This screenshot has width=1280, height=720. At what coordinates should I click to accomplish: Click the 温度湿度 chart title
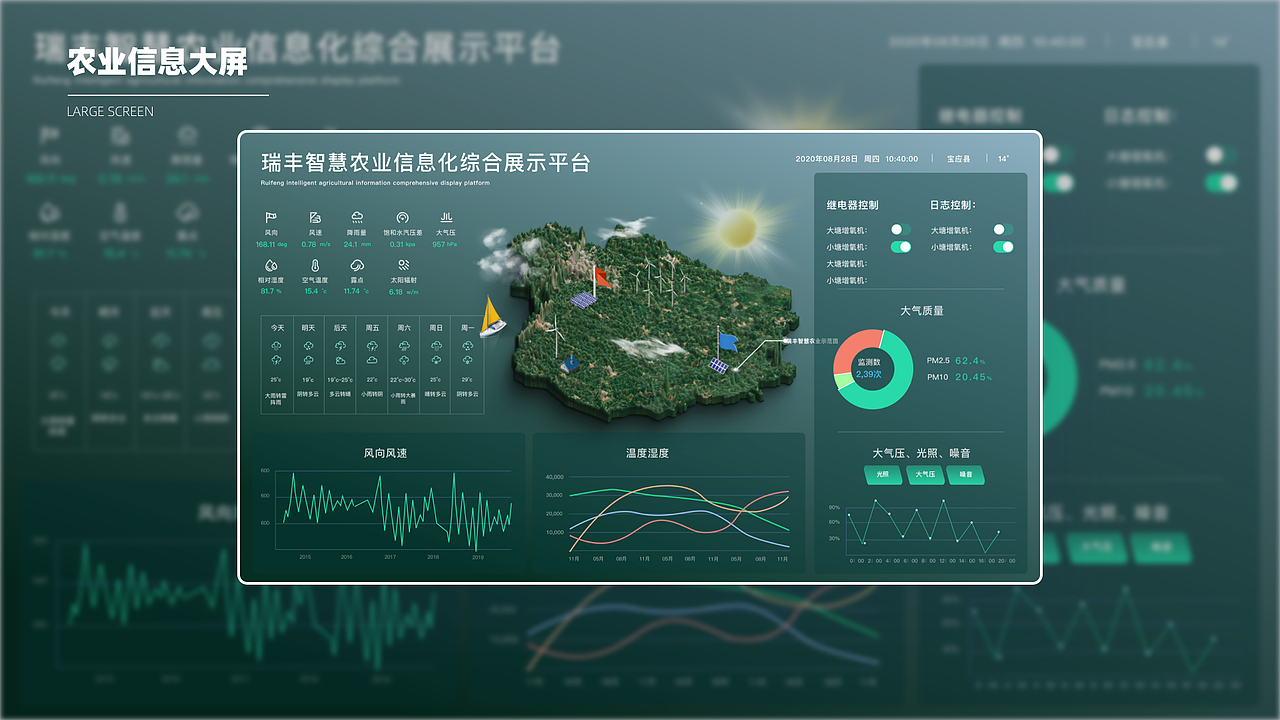pos(648,453)
